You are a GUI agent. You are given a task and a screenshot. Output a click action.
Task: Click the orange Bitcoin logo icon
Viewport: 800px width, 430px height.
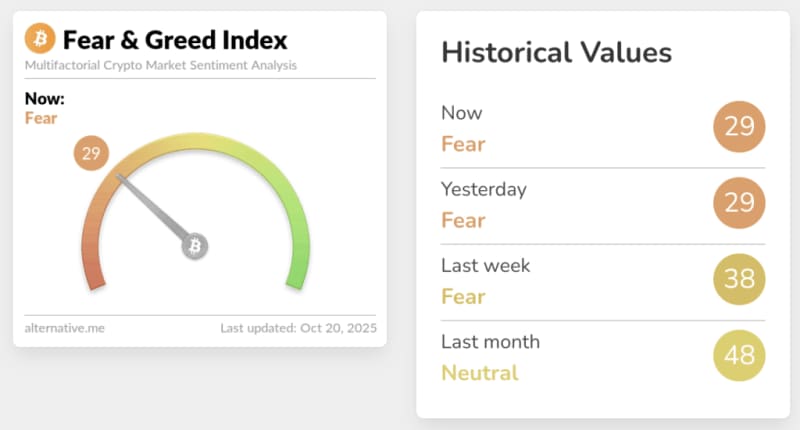(x=41, y=40)
